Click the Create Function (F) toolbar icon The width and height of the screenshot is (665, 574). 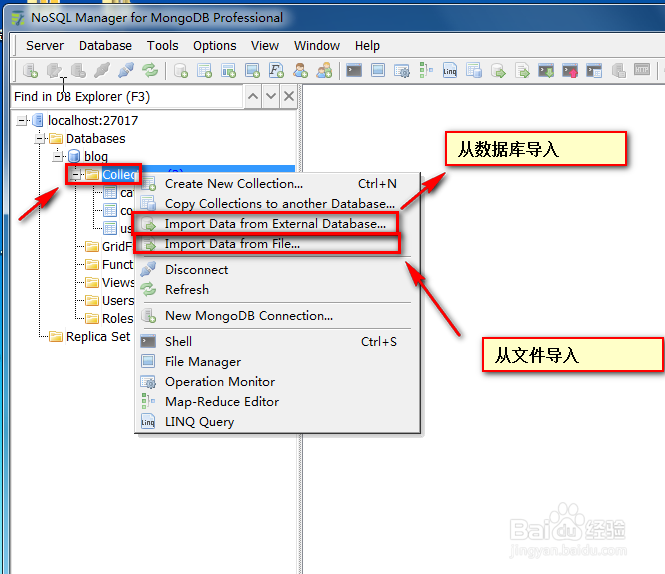[276, 70]
